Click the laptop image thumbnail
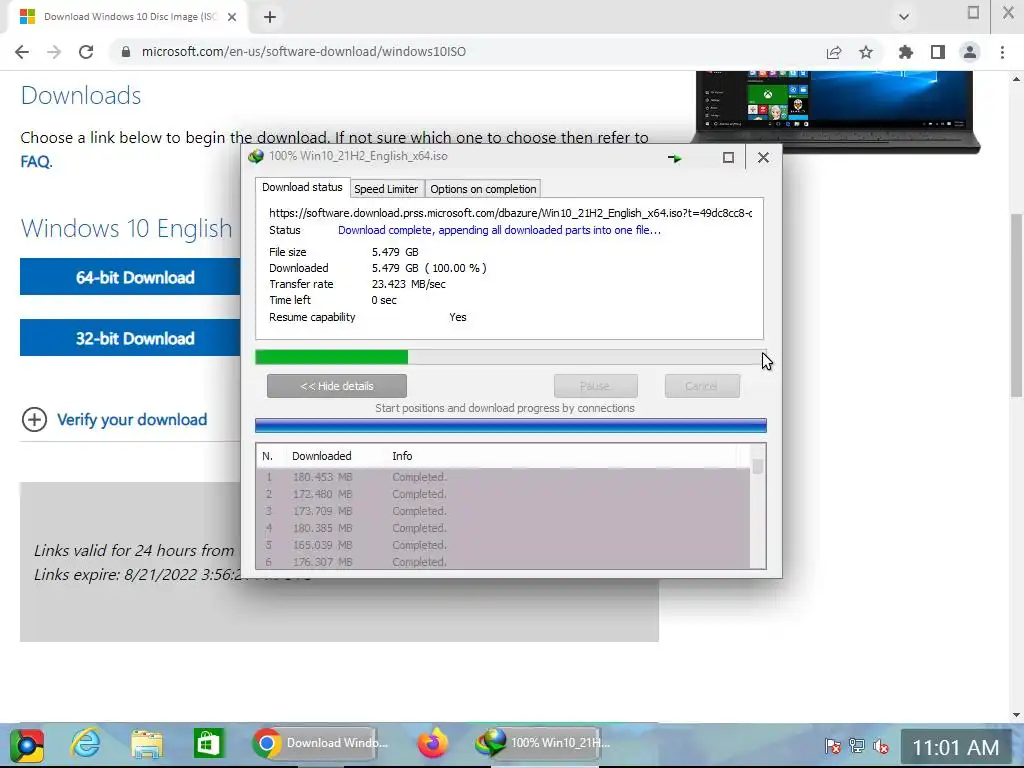 (x=836, y=112)
